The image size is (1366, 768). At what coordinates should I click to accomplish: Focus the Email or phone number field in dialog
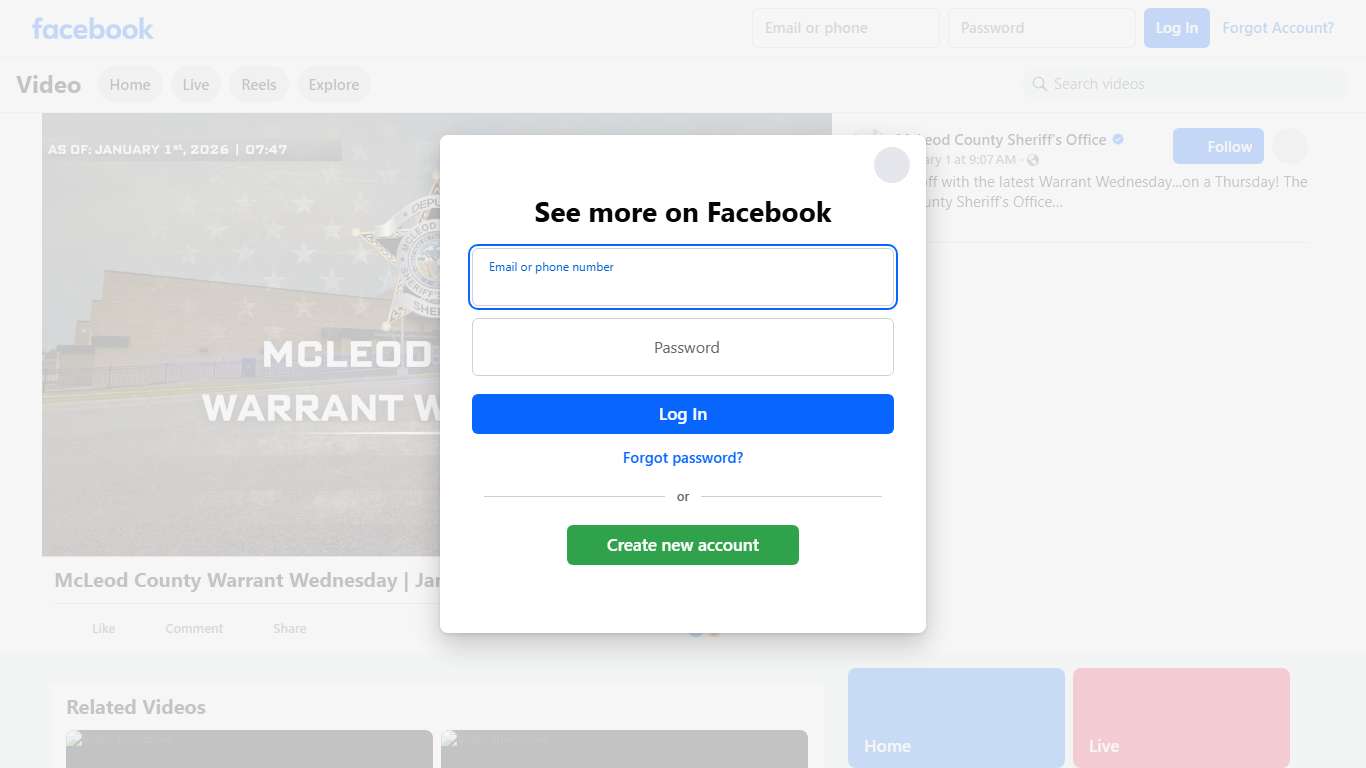tap(683, 277)
